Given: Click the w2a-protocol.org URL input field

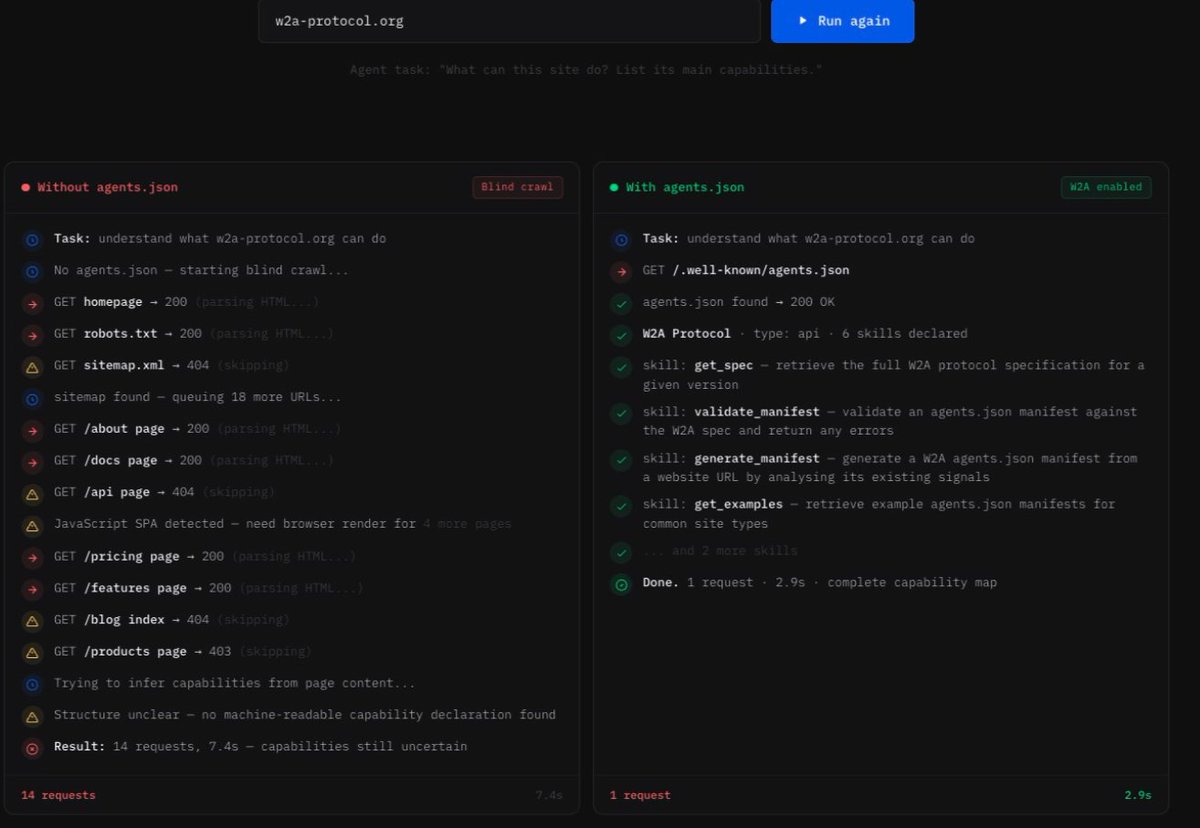Looking at the screenshot, I should pyautogui.click(x=509, y=20).
